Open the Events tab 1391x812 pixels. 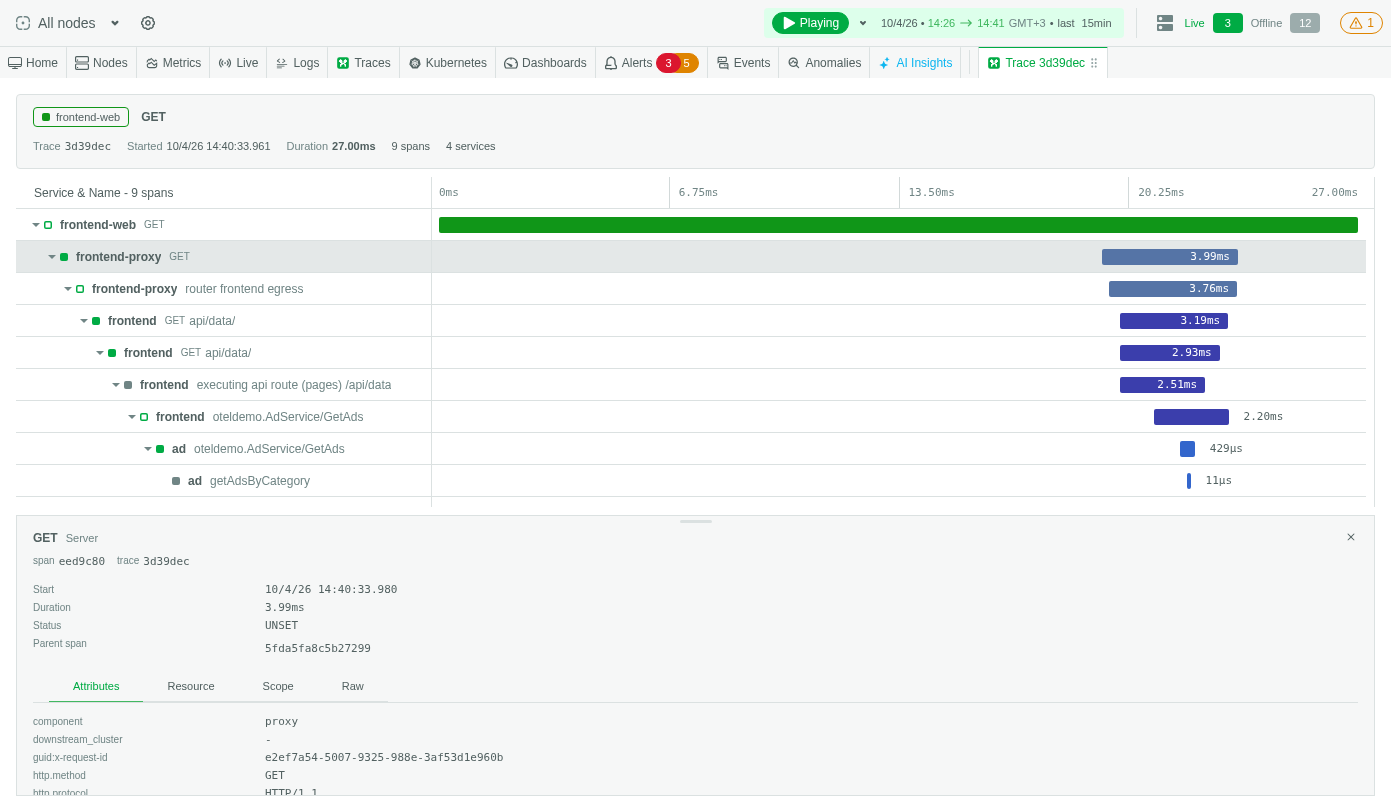tap(743, 63)
